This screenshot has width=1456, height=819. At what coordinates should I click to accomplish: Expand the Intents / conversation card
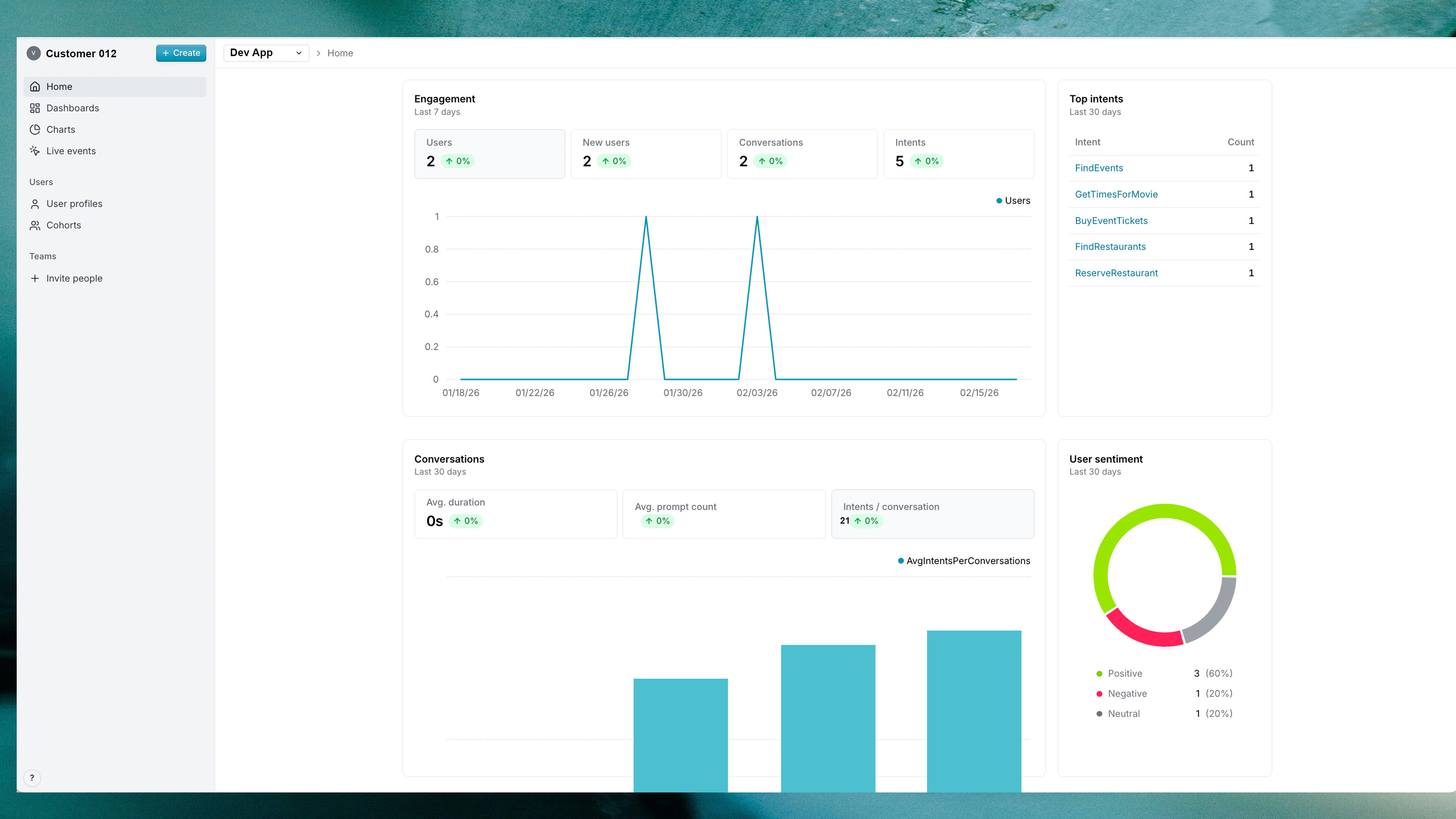coord(933,513)
